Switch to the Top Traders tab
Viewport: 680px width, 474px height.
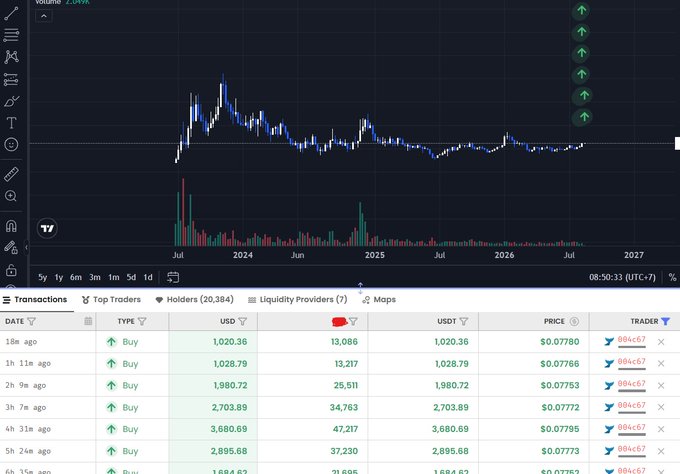pos(111,300)
